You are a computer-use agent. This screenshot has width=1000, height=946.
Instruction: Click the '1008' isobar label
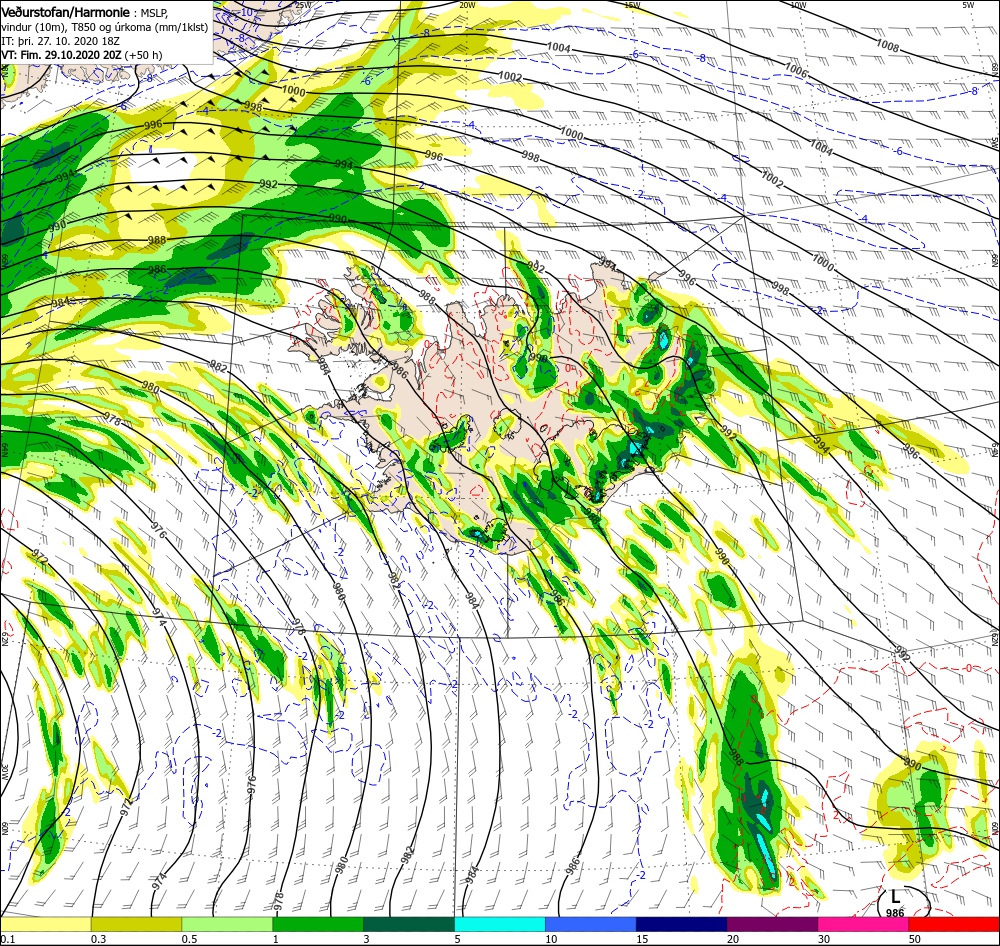click(887, 46)
